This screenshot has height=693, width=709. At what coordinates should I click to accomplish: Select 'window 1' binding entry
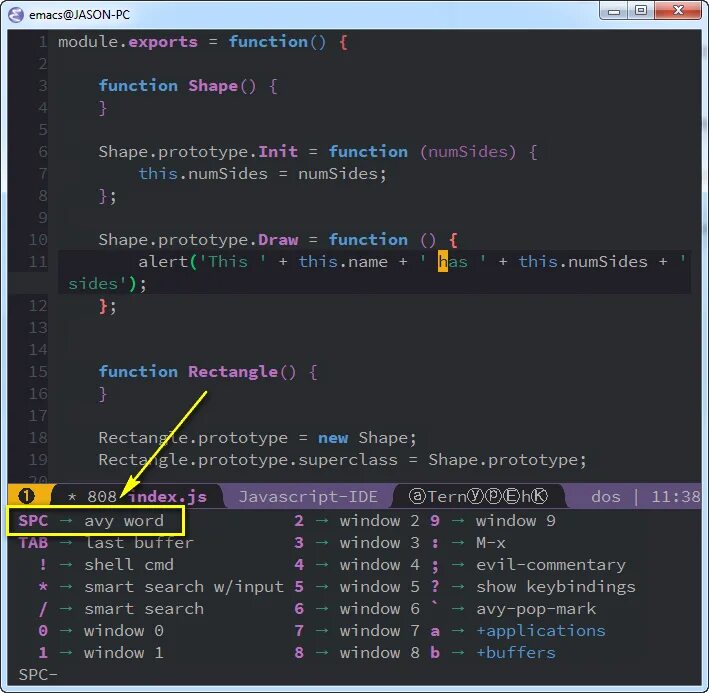(101, 653)
